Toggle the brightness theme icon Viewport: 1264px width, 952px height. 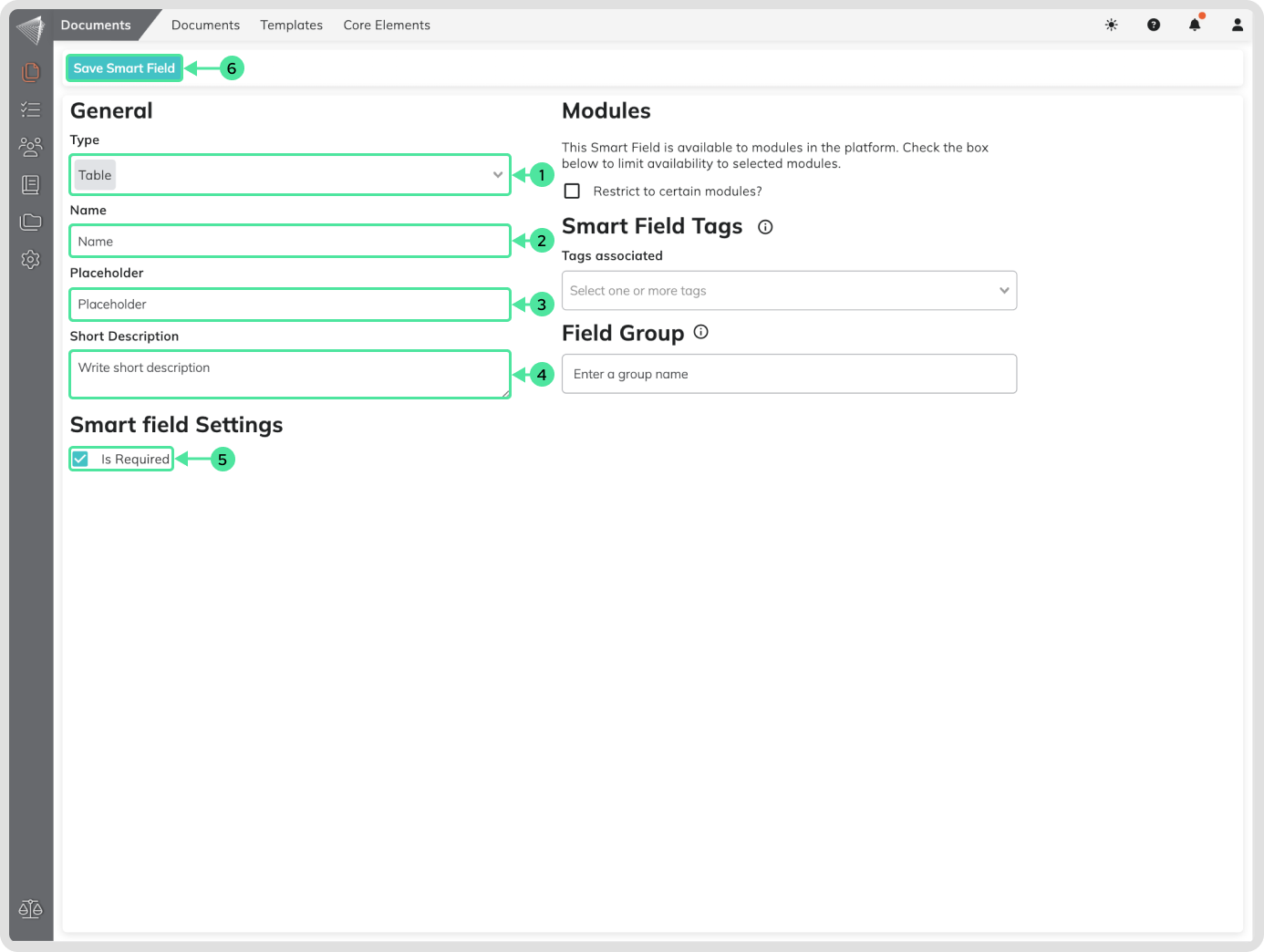tap(1111, 25)
